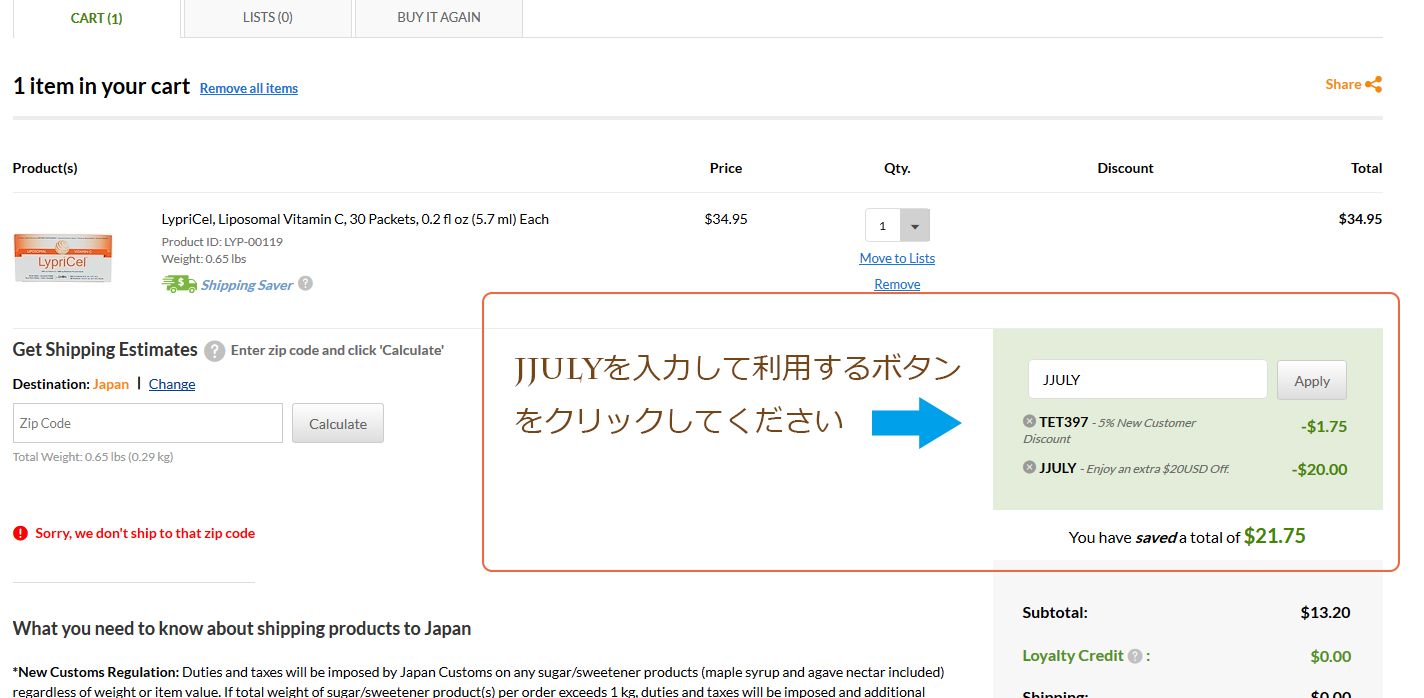Click the Shipping Saver help question mark
This screenshot has width=1424, height=698.
click(x=306, y=283)
